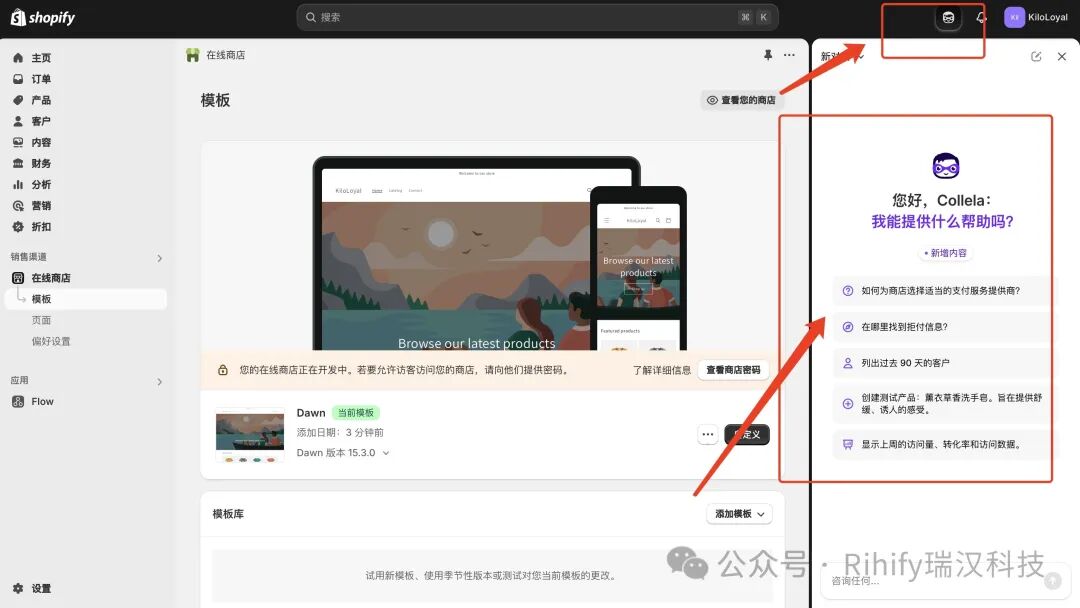1080x608 pixels.
Task: Open Dawn 版本 15.3.0 dropdown
Action: tap(343, 453)
